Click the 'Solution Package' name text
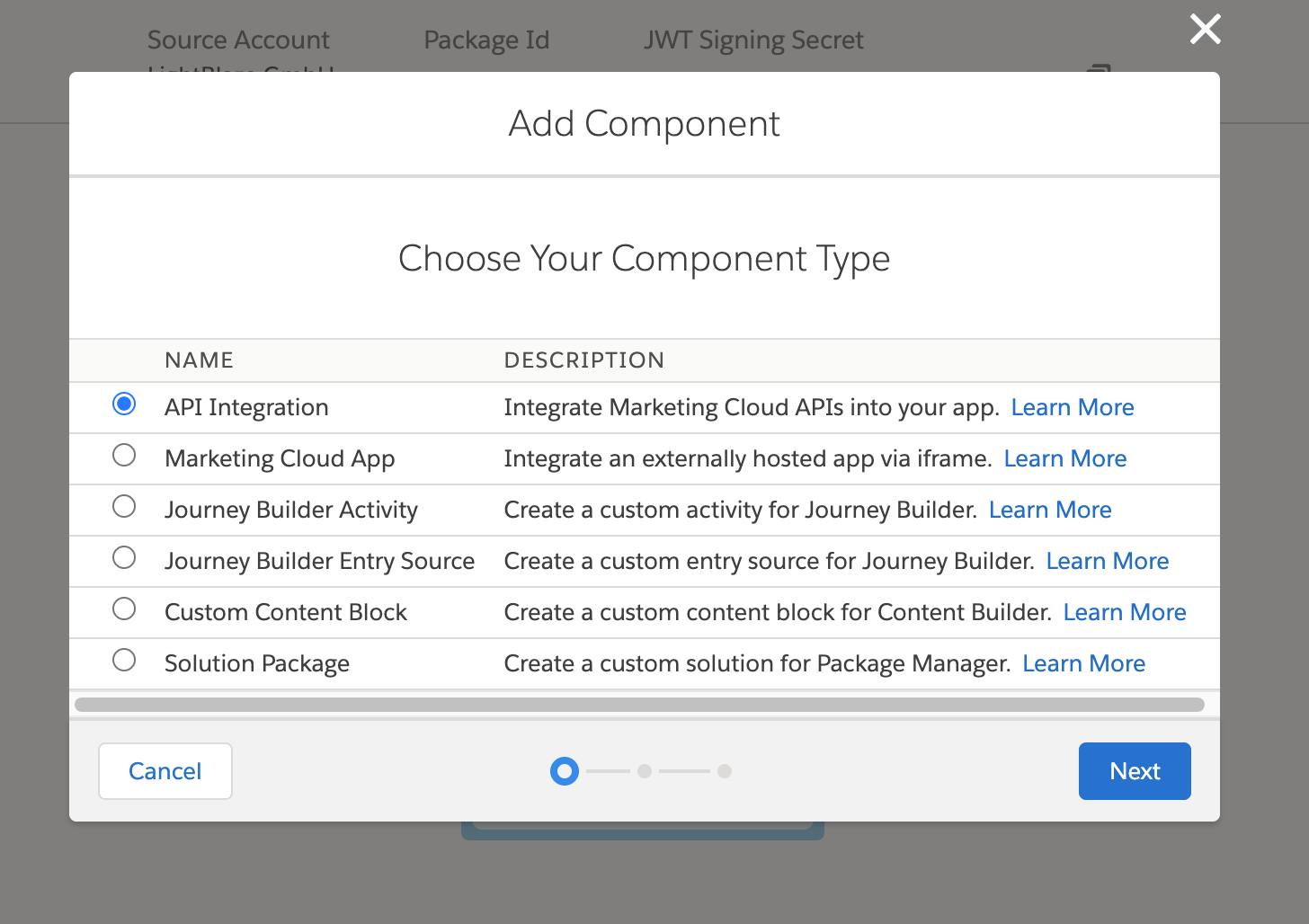The width and height of the screenshot is (1309, 924). point(257,663)
